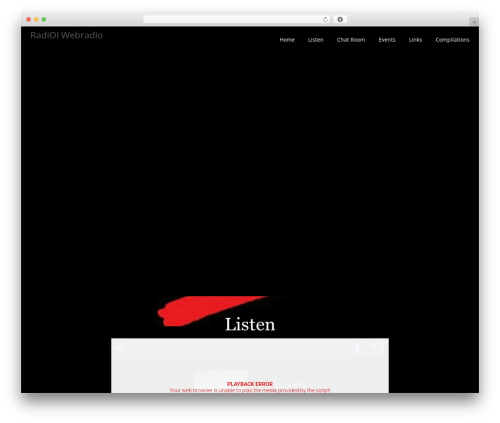Click the PLAYBACK ERROR message
The height and width of the screenshot is (423, 500).
250,384
